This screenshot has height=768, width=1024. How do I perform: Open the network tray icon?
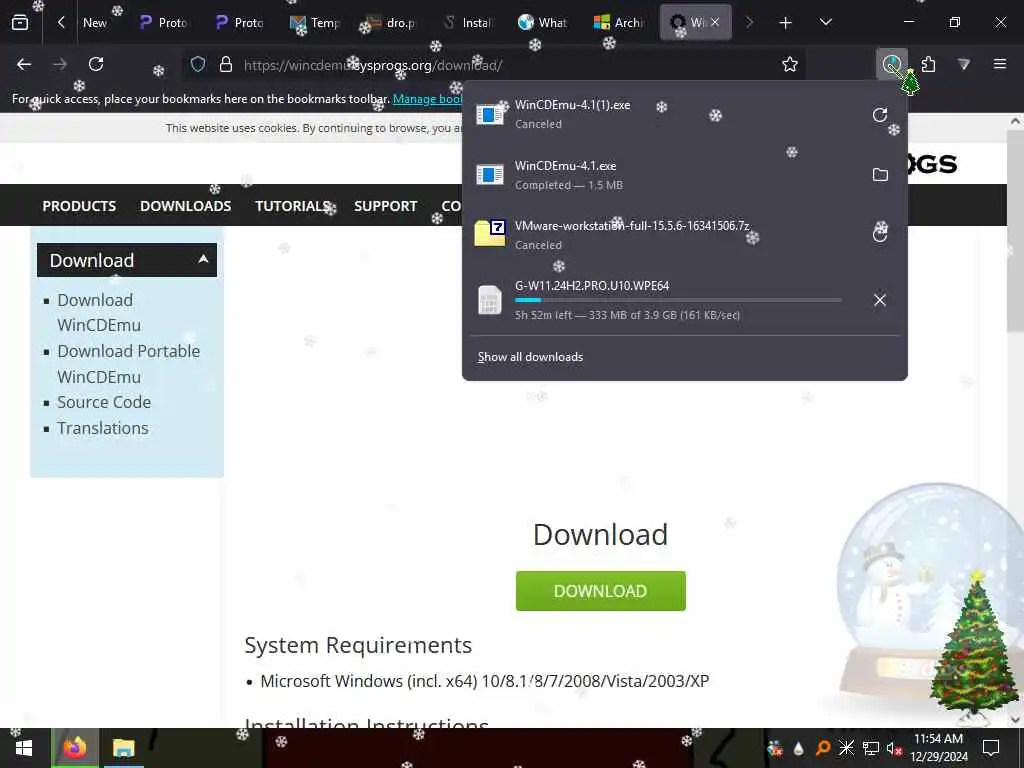871,748
